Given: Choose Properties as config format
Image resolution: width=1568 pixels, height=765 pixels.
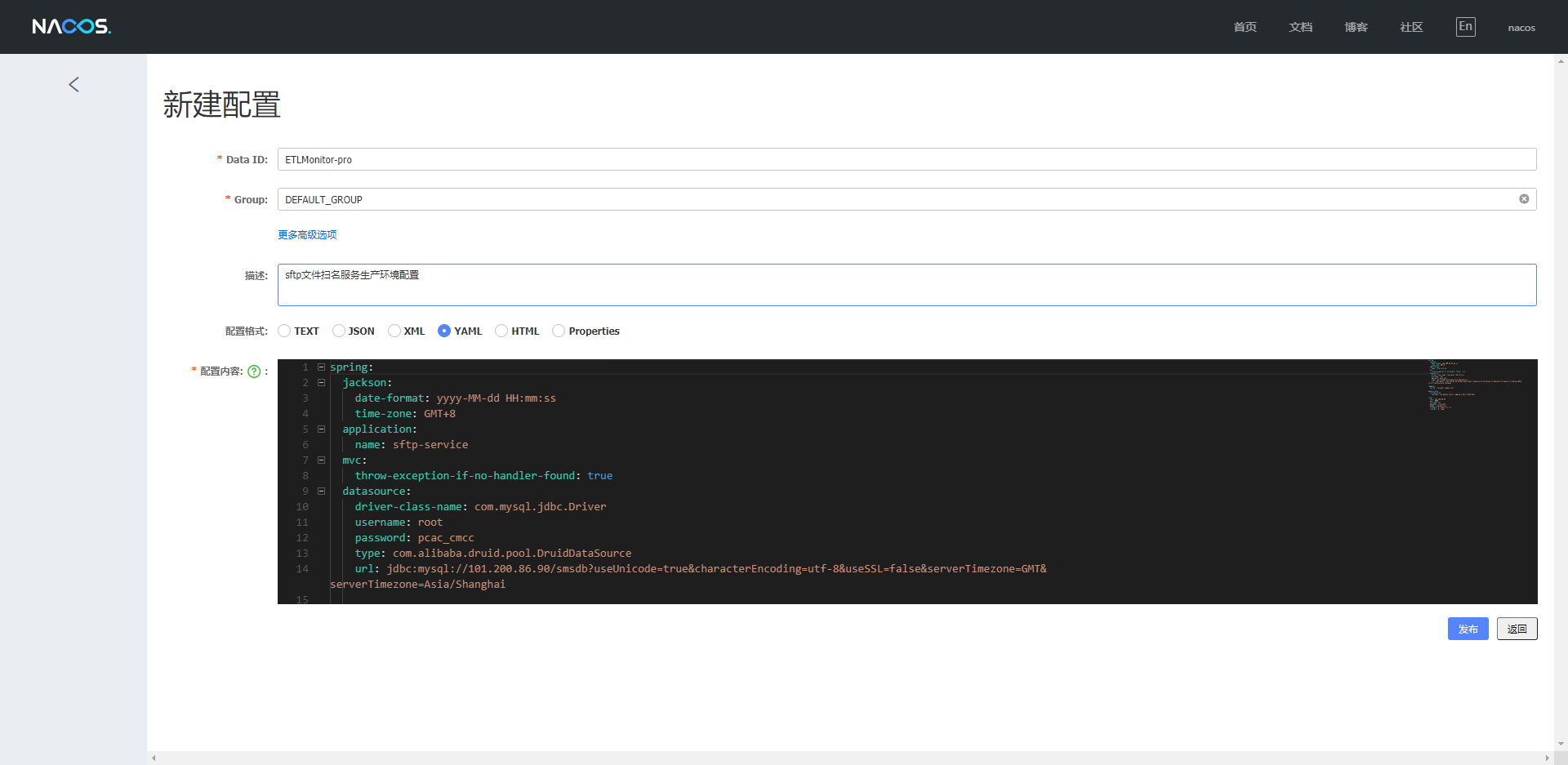Looking at the screenshot, I should (559, 331).
